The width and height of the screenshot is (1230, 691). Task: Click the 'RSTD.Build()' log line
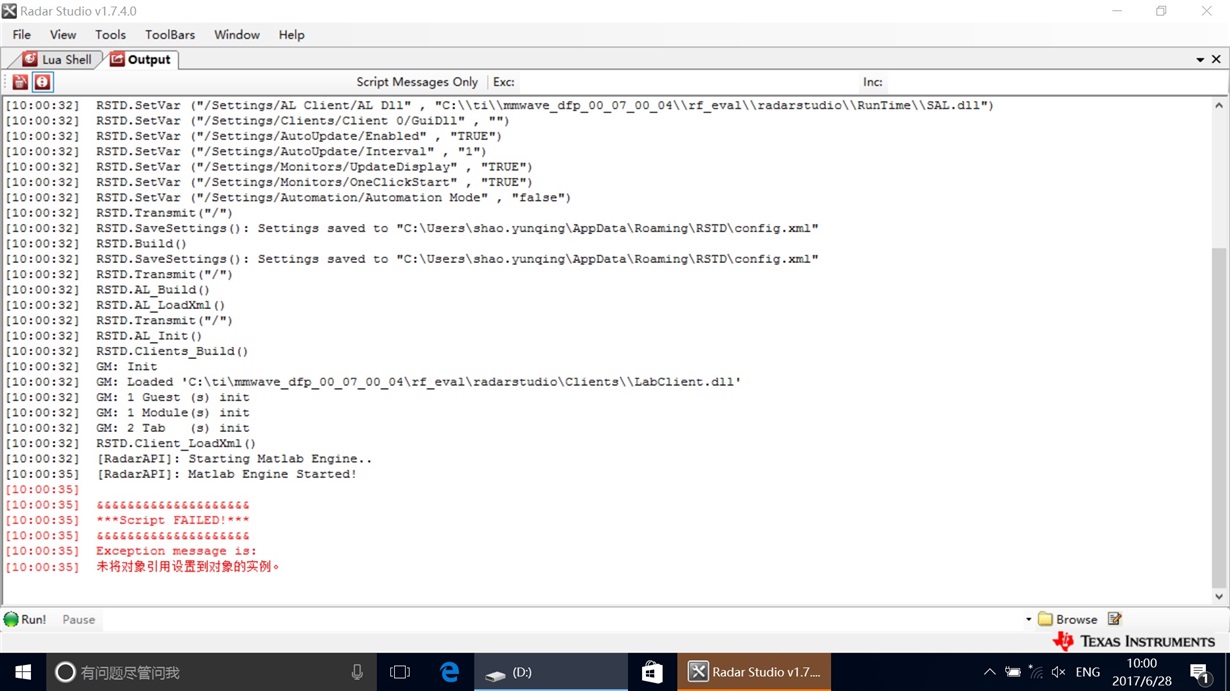(x=141, y=244)
